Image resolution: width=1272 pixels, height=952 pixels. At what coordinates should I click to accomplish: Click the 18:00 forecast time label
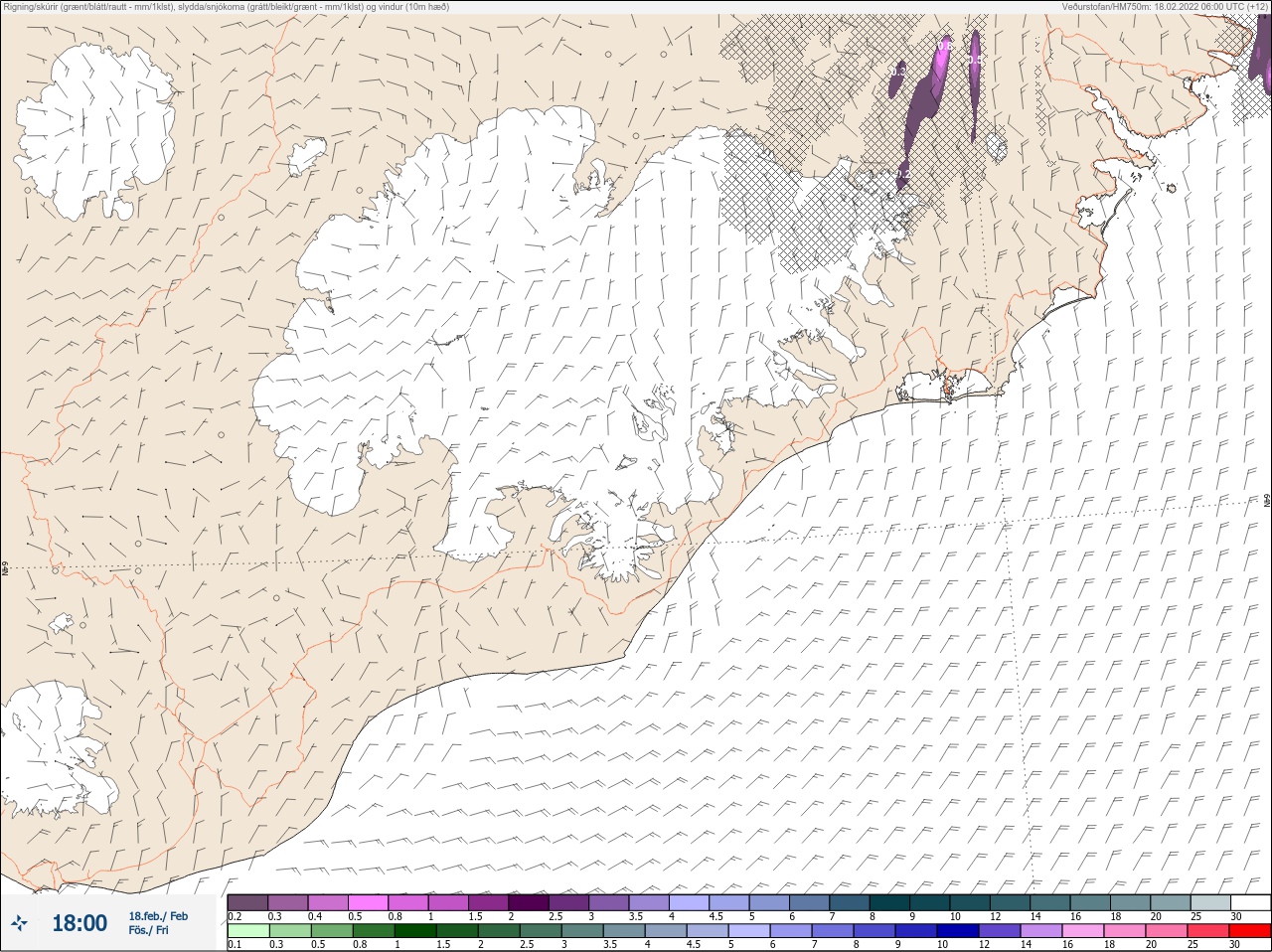[79, 923]
